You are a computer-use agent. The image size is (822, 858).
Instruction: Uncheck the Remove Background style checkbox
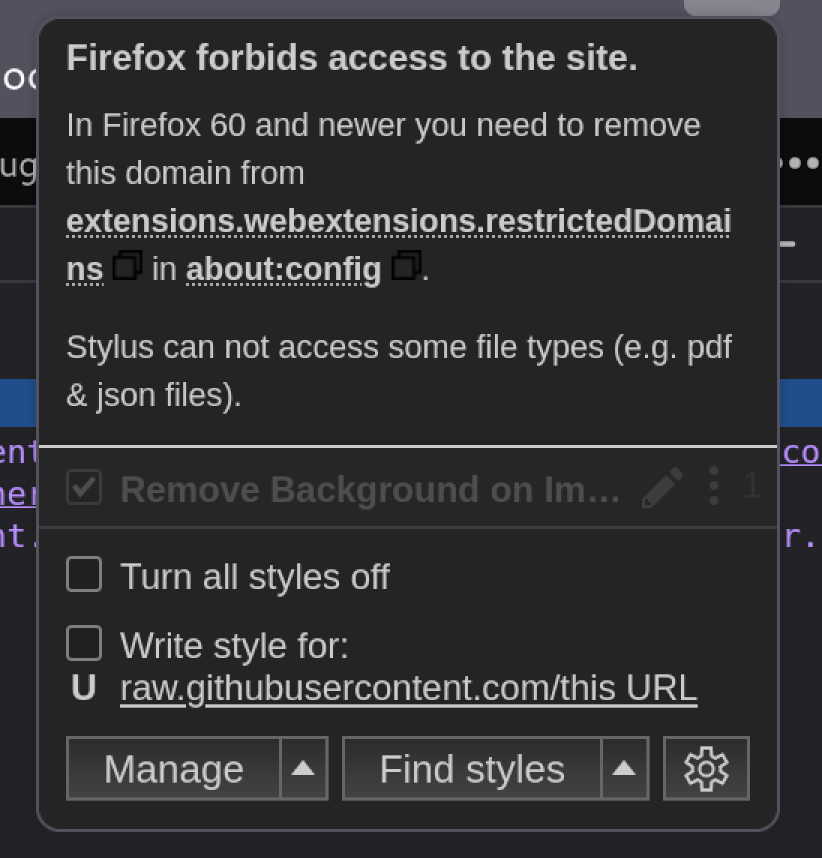coord(84,487)
